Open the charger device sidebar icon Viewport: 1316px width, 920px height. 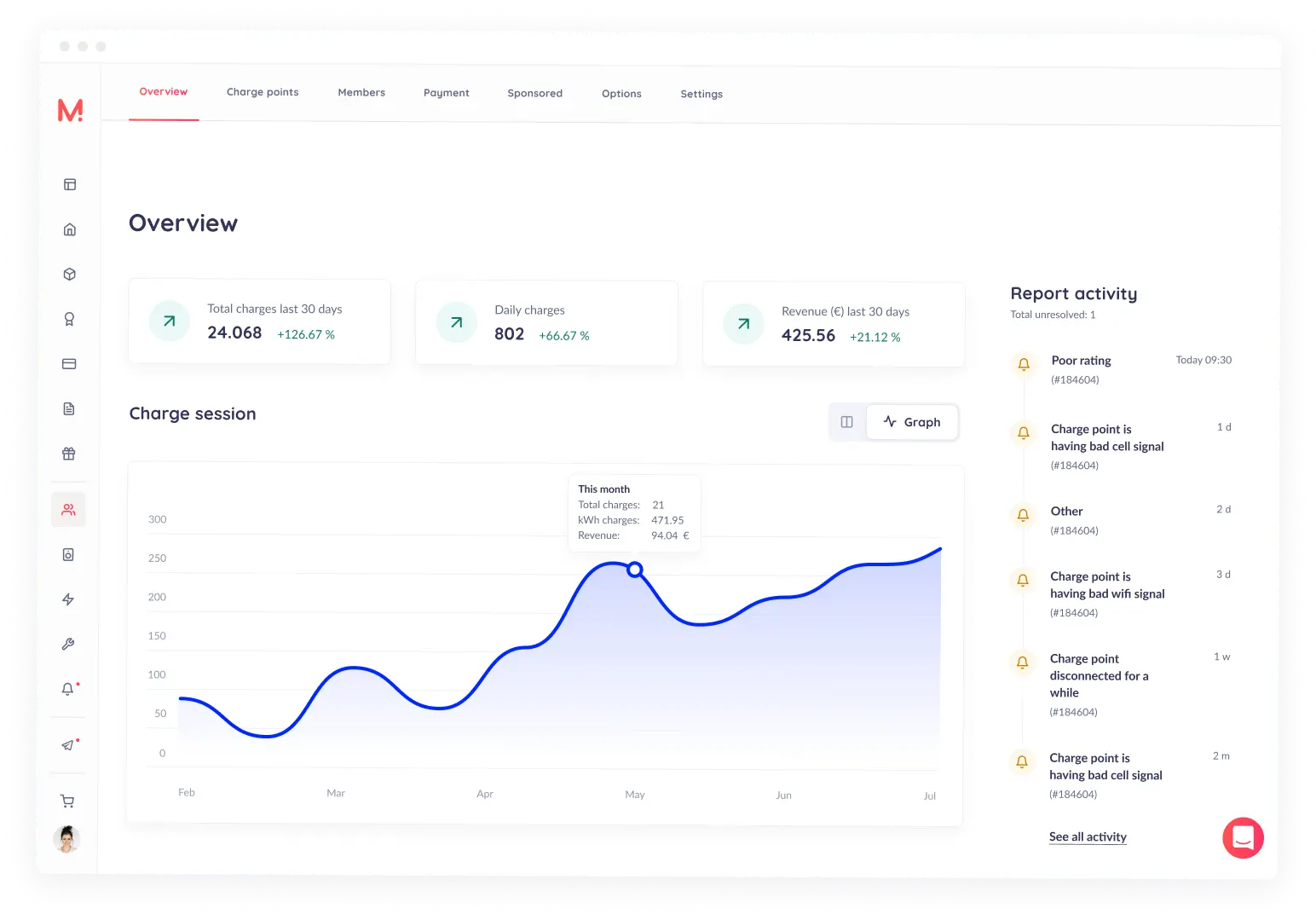click(68, 555)
